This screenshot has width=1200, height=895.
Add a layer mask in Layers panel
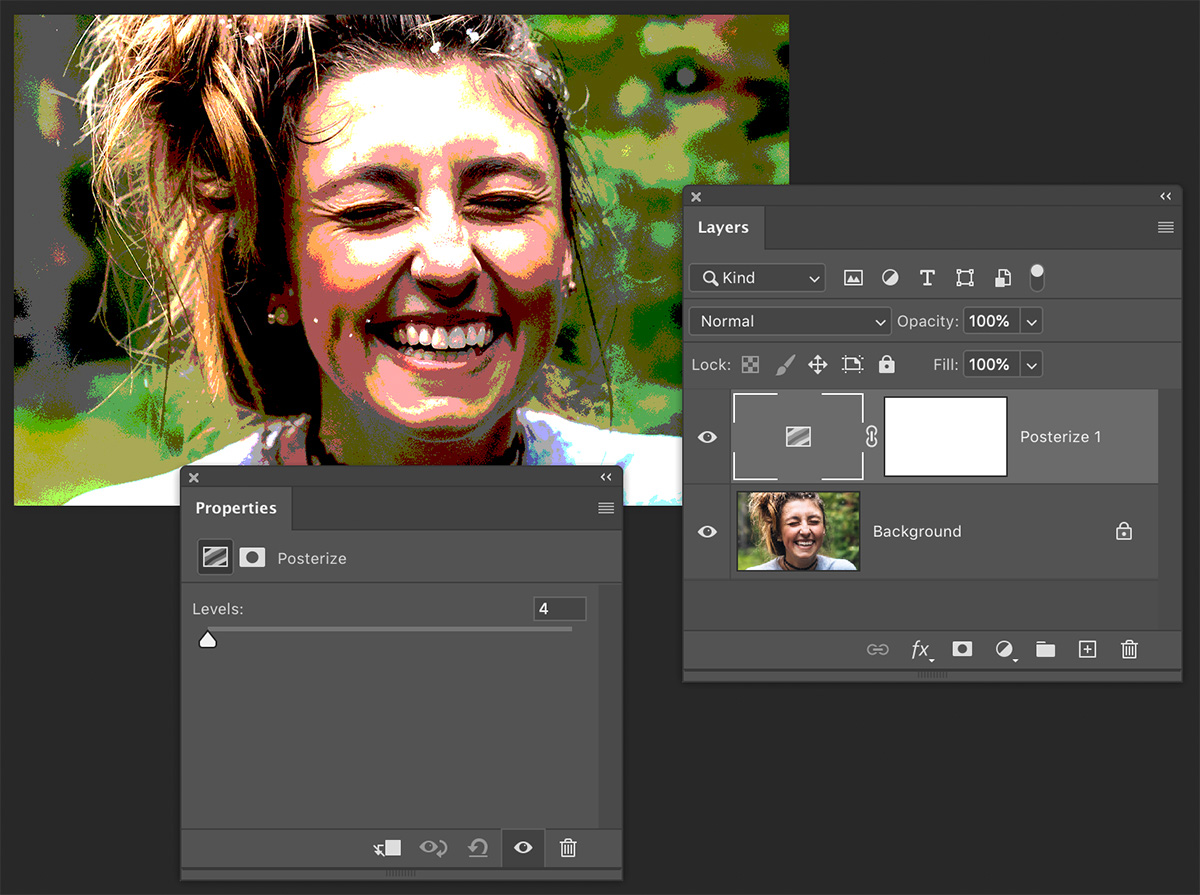tap(962, 649)
